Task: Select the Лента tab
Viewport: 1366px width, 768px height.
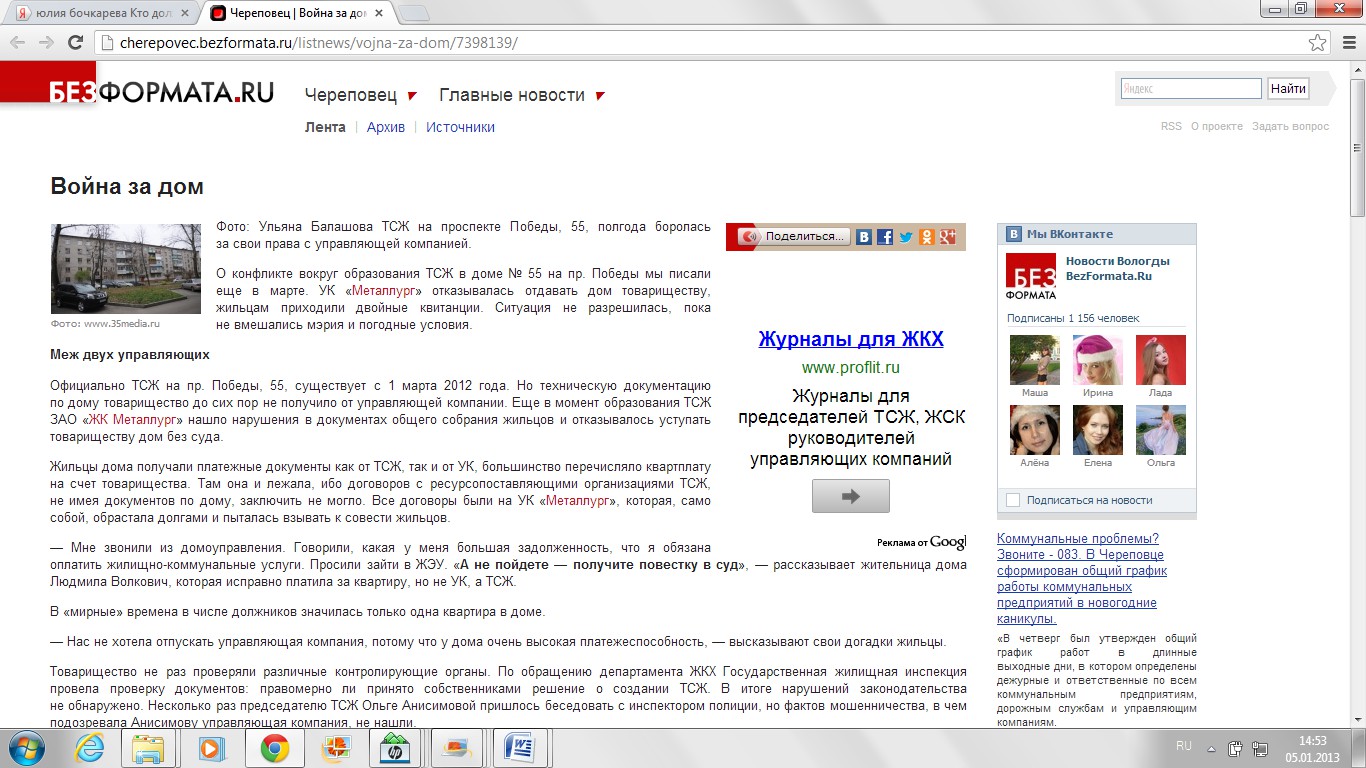Action: pos(325,127)
